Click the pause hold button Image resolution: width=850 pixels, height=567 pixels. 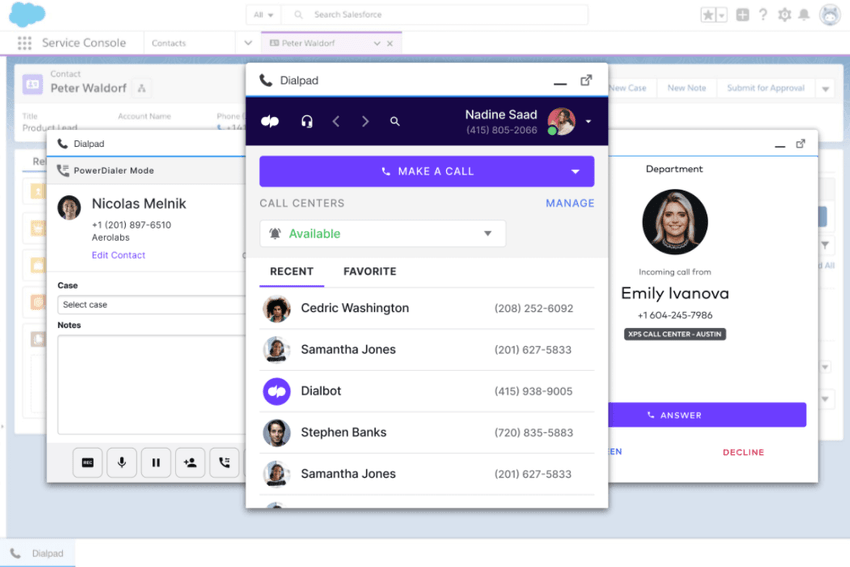point(156,462)
